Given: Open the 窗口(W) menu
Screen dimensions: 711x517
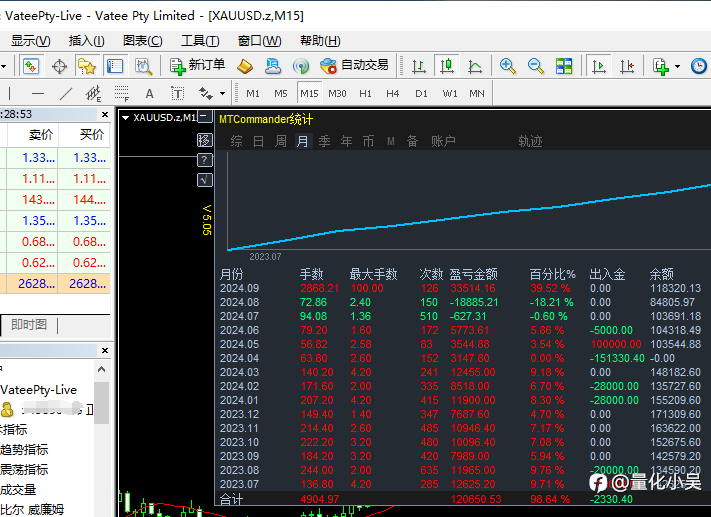Looking at the screenshot, I should [x=259, y=41].
